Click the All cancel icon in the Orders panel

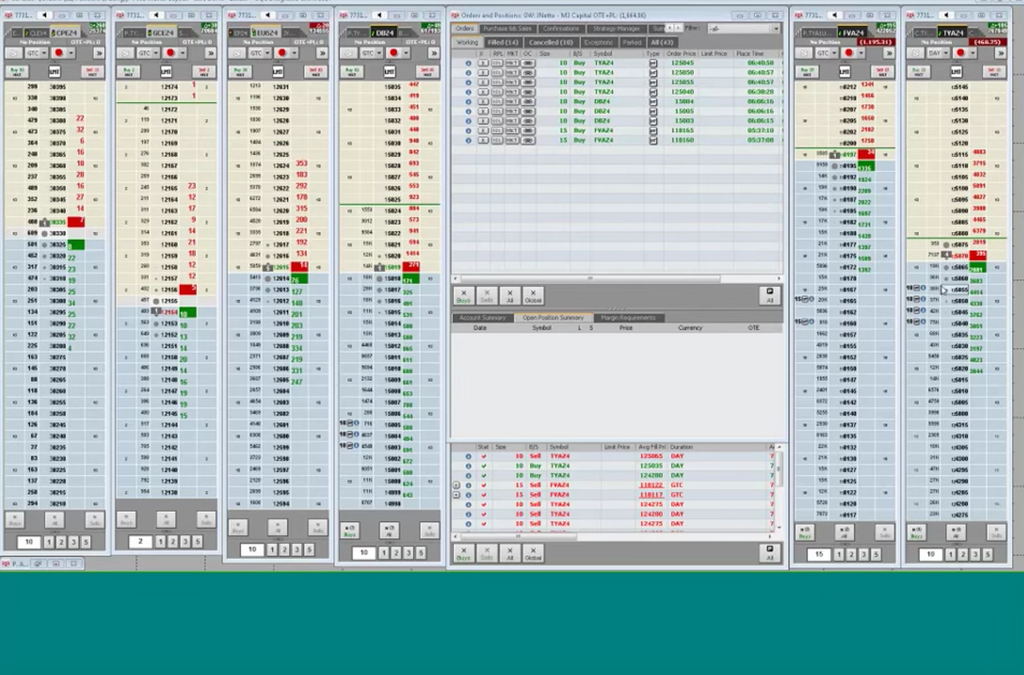coord(509,294)
